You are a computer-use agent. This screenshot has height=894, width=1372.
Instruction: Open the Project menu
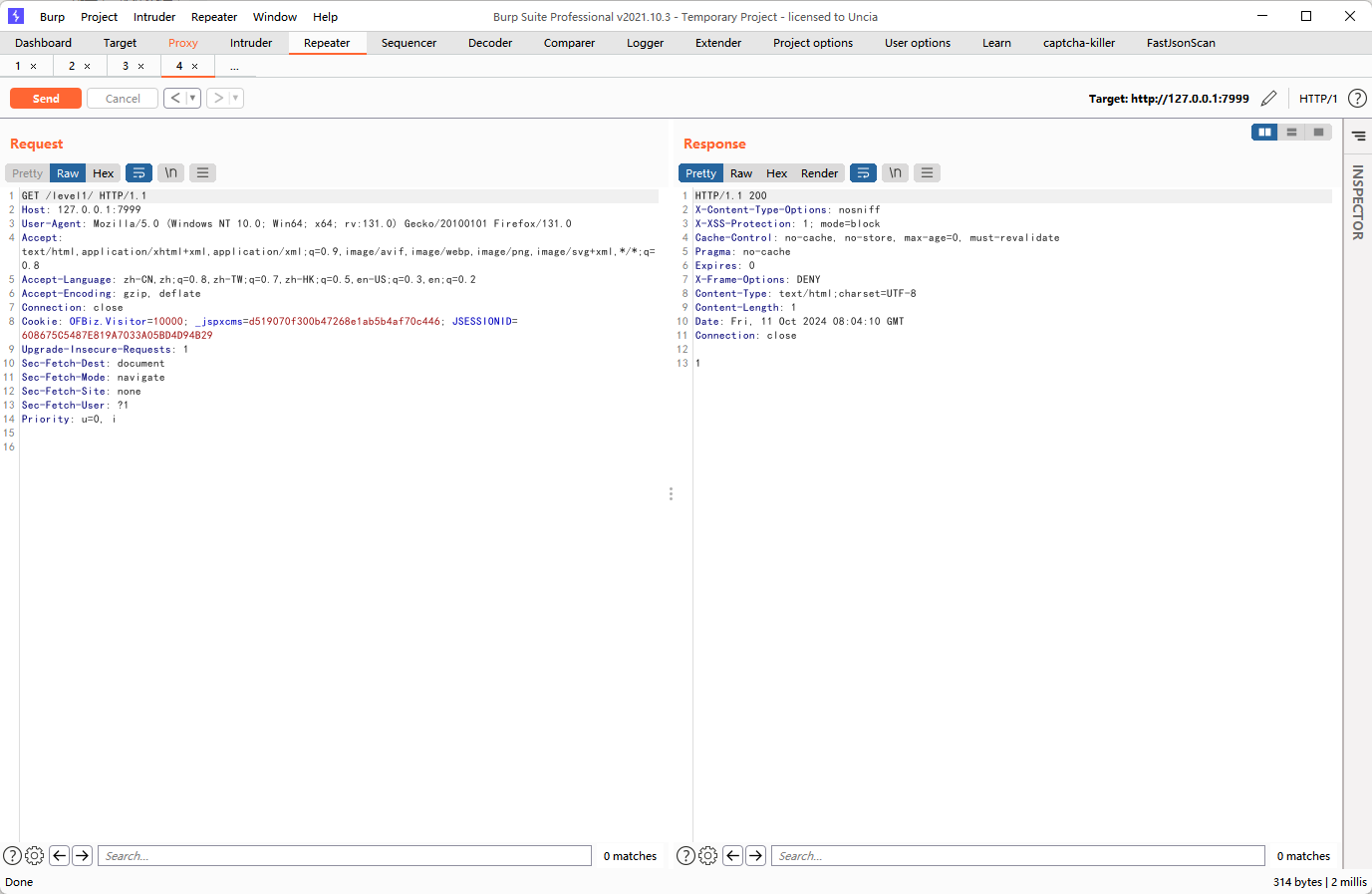point(99,17)
